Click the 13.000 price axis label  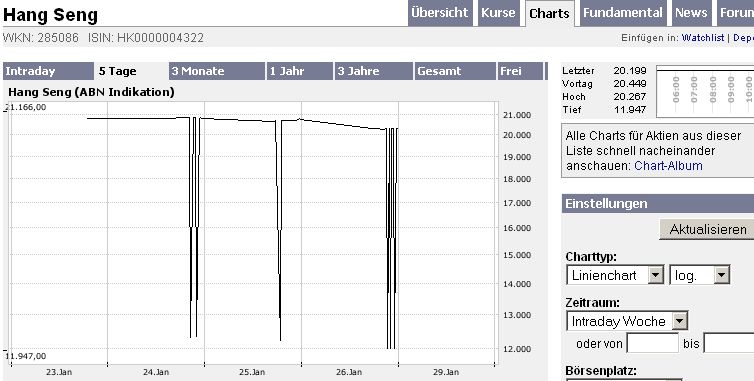tap(517, 315)
